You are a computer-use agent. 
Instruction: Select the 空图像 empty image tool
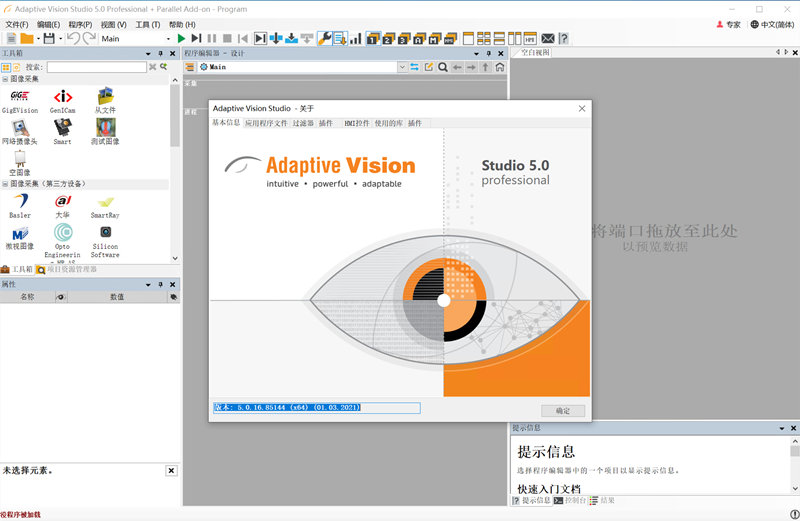tap(20, 164)
